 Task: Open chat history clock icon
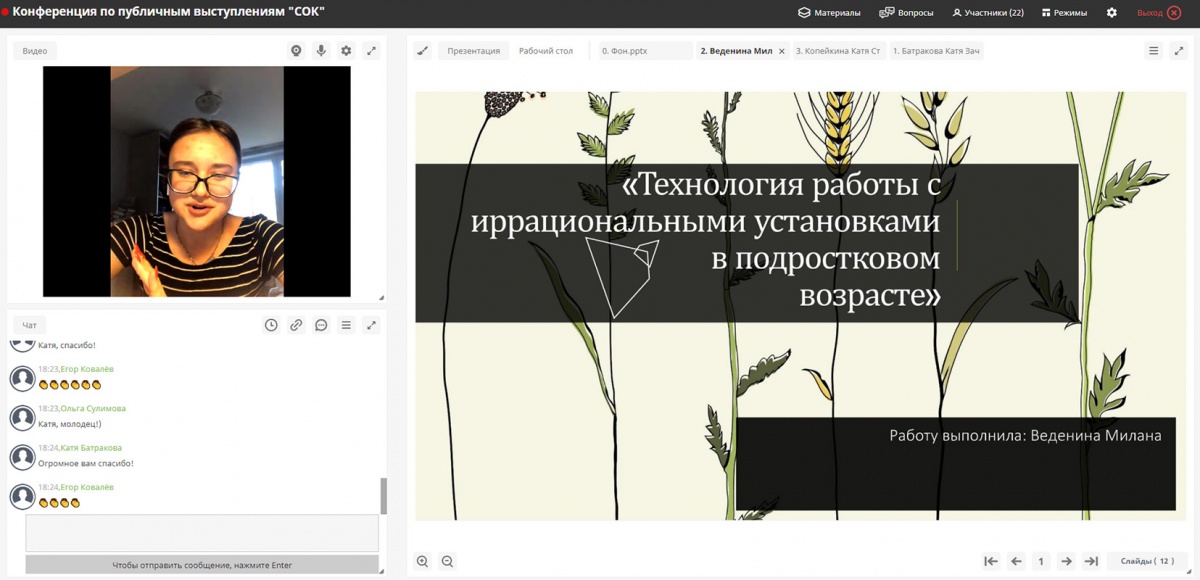click(x=271, y=325)
